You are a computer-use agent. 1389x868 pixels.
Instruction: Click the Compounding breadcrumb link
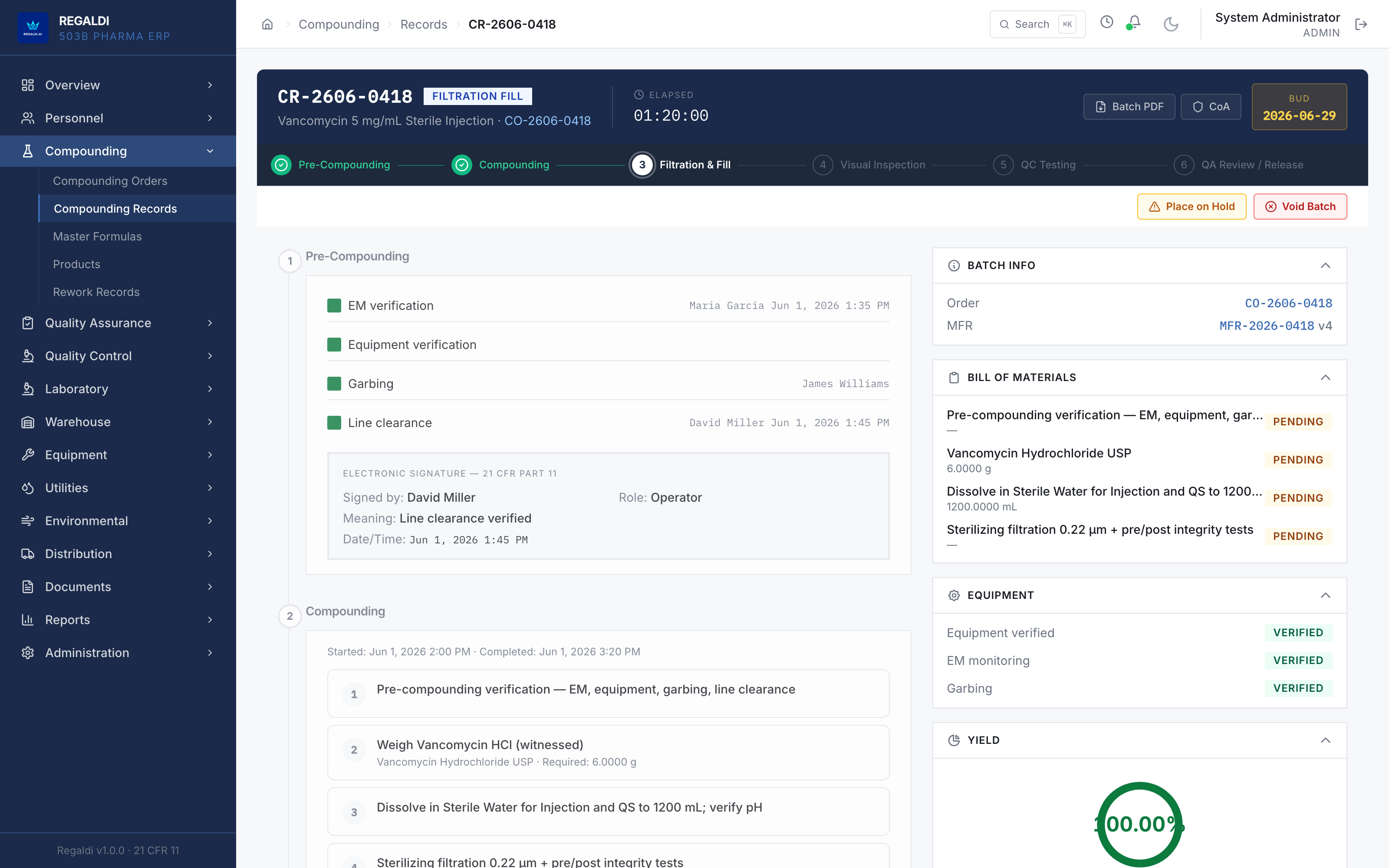coord(339,24)
